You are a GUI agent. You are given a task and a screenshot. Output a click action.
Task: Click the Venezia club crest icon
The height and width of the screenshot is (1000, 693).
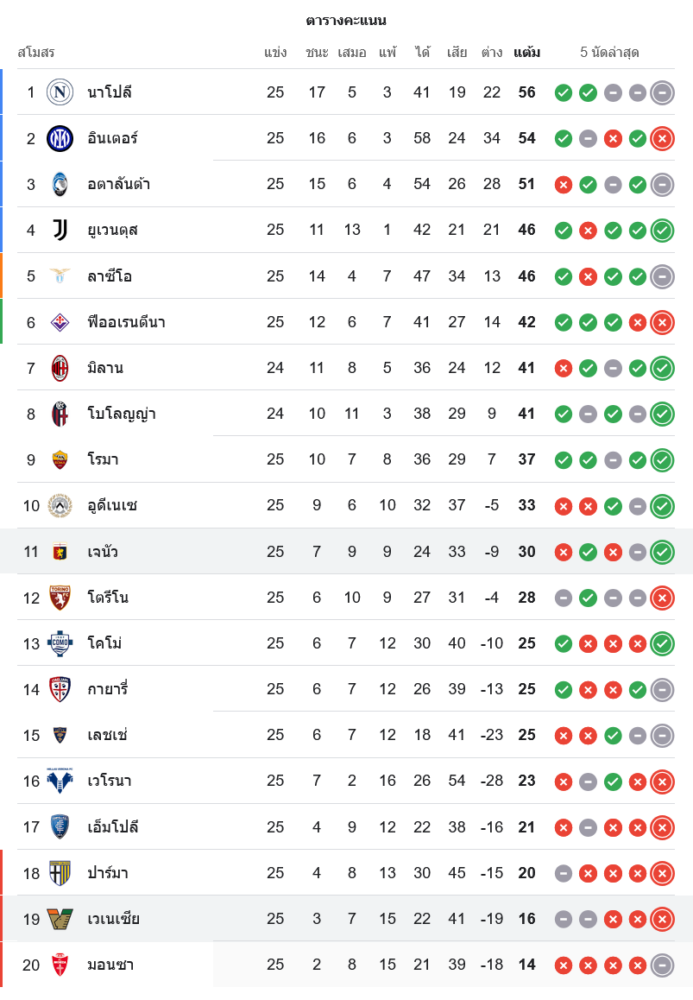click(x=60, y=919)
